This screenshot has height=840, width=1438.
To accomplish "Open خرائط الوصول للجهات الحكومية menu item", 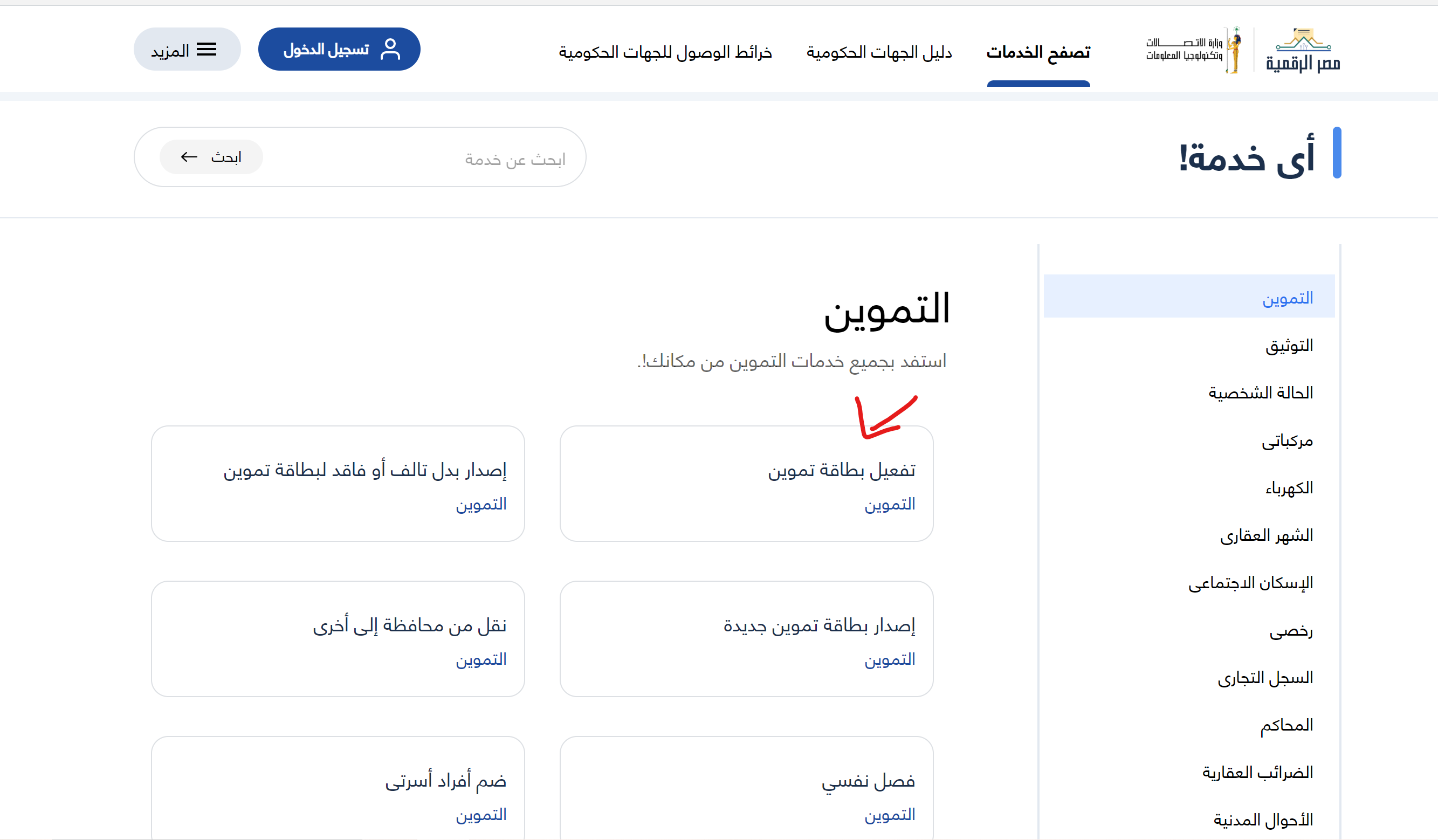I will click(665, 52).
